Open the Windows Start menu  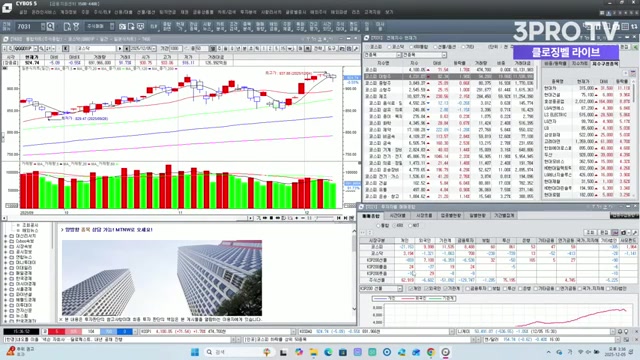click(x=195, y=352)
